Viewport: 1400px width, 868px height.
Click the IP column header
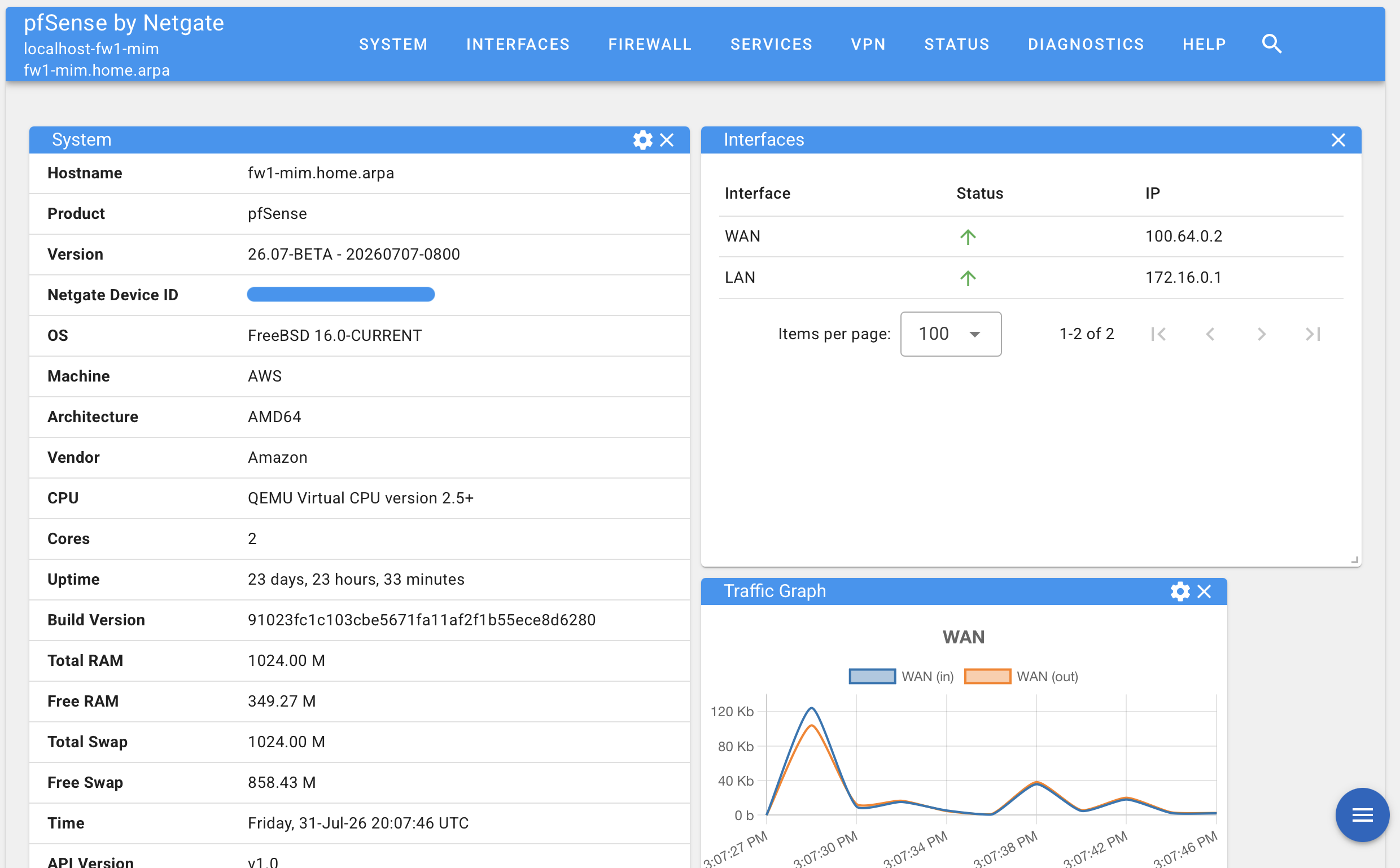pos(1153,194)
